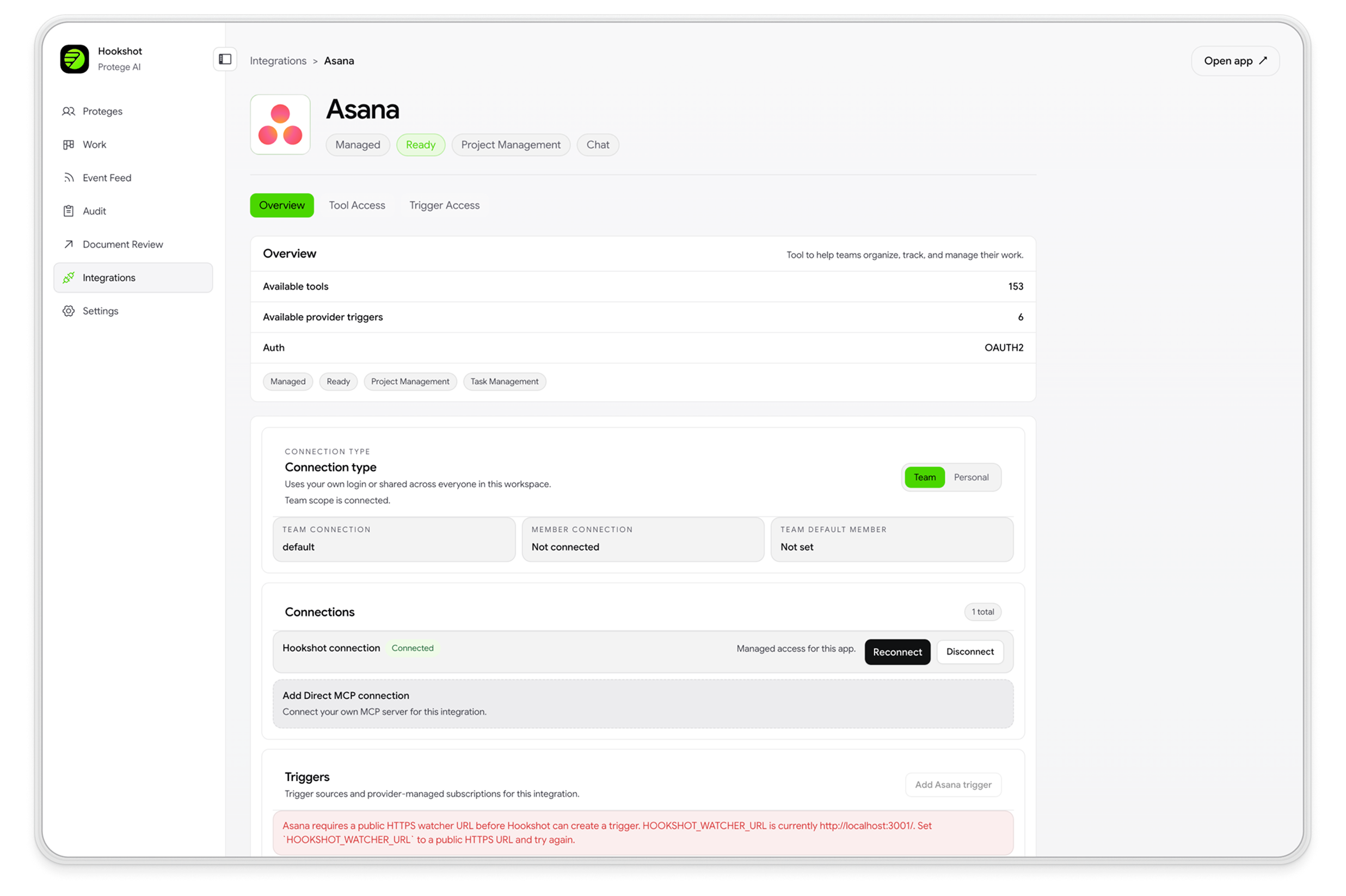Select the Overview tab
1346x896 pixels.
click(x=281, y=205)
